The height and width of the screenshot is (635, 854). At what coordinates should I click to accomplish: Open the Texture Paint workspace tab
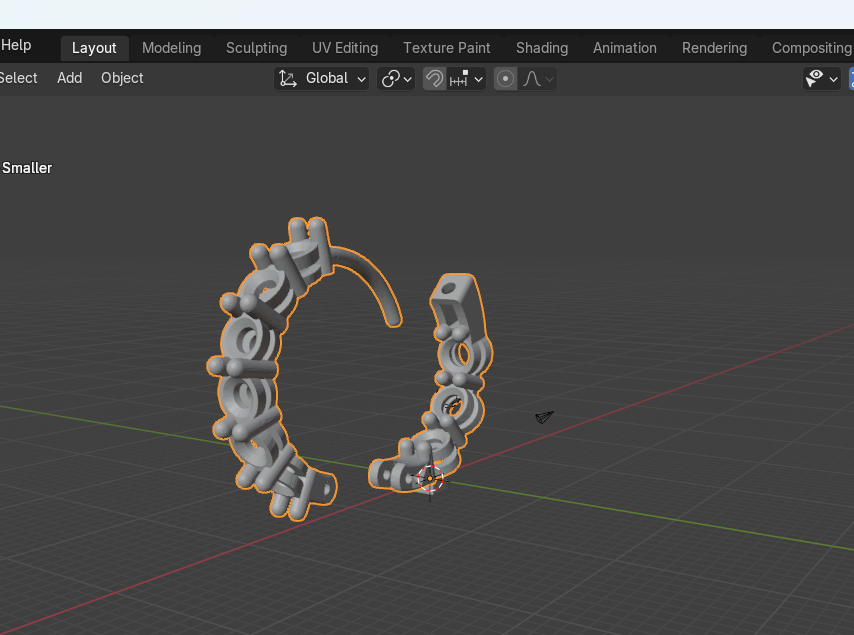click(x=446, y=48)
